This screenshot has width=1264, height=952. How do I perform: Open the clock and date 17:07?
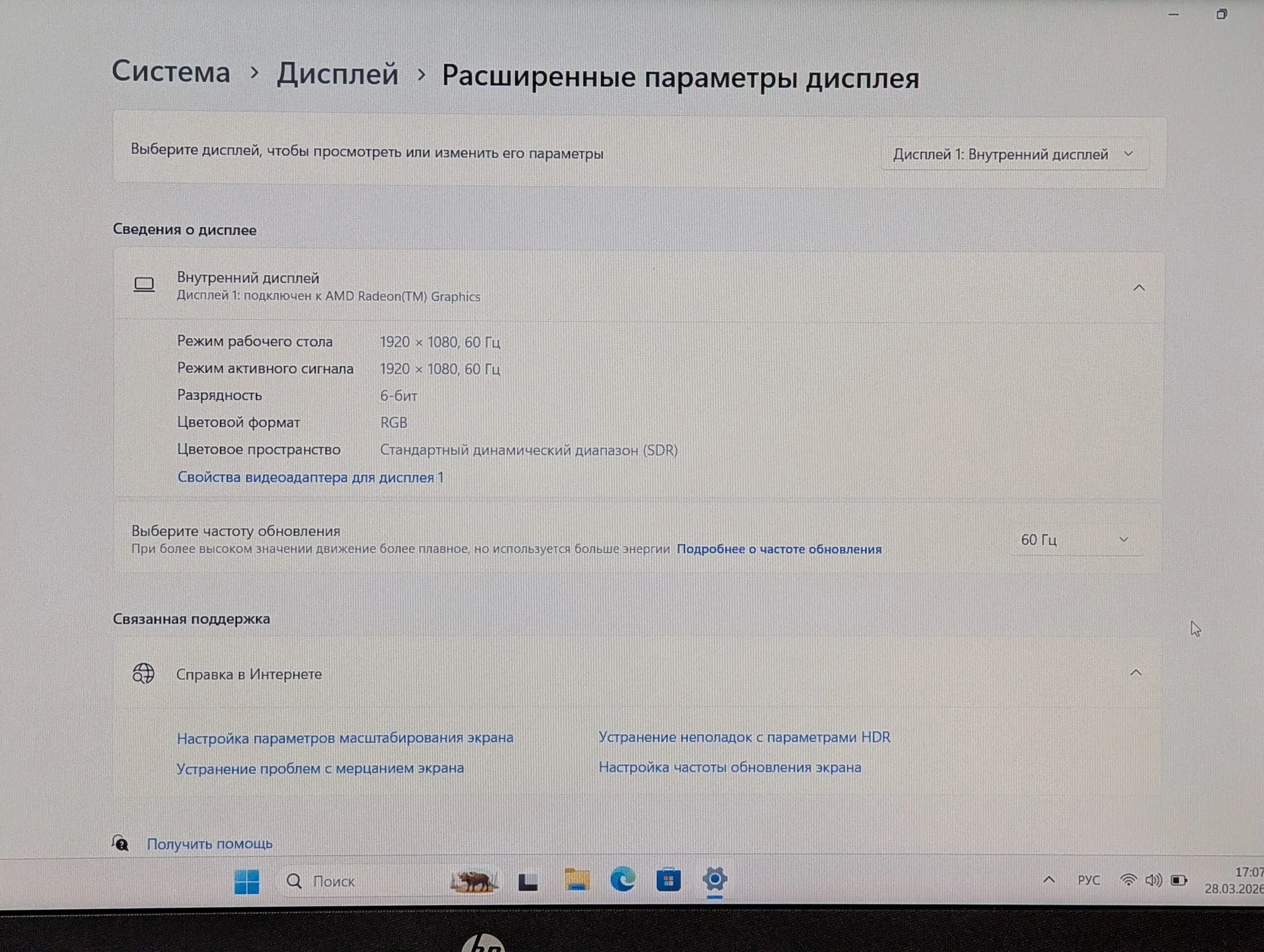[x=1234, y=880]
